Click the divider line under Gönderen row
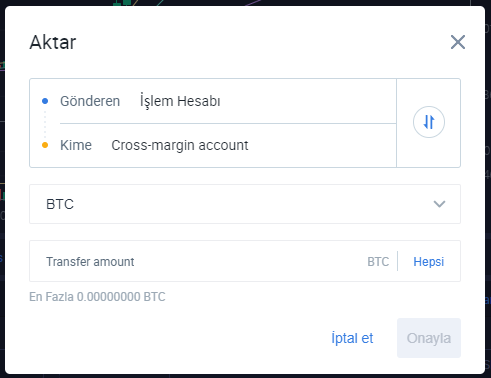This screenshot has width=491, height=378. click(x=228, y=123)
